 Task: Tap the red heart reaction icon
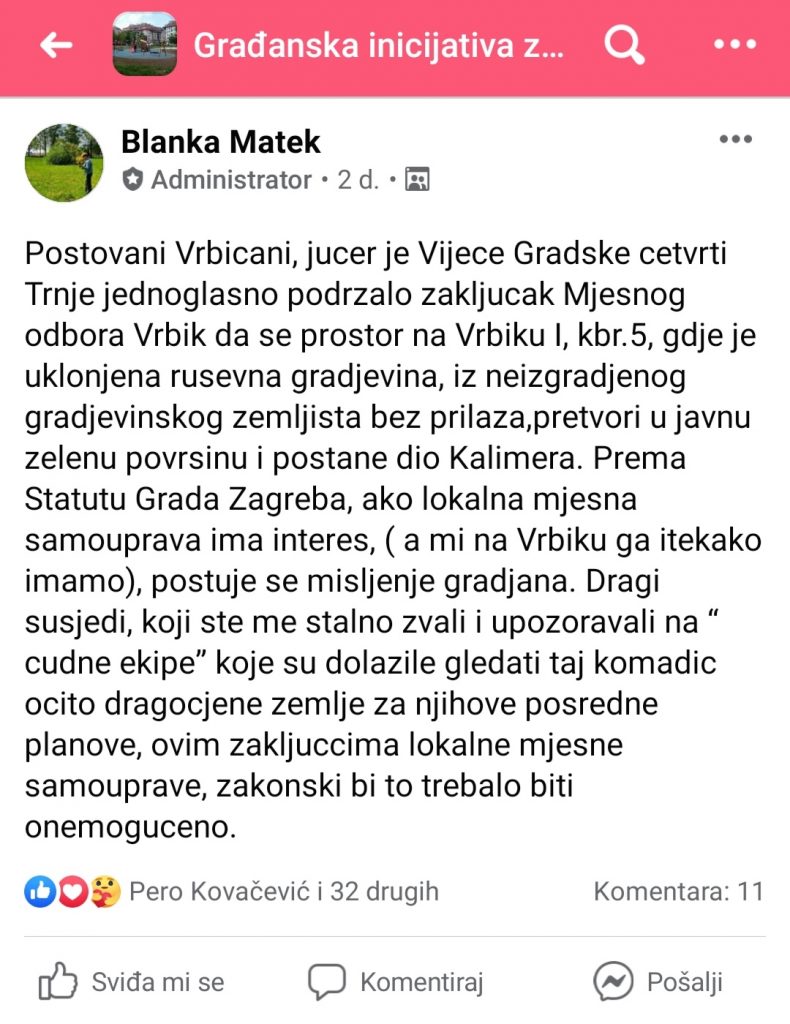pyautogui.click(x=72, y=891)
